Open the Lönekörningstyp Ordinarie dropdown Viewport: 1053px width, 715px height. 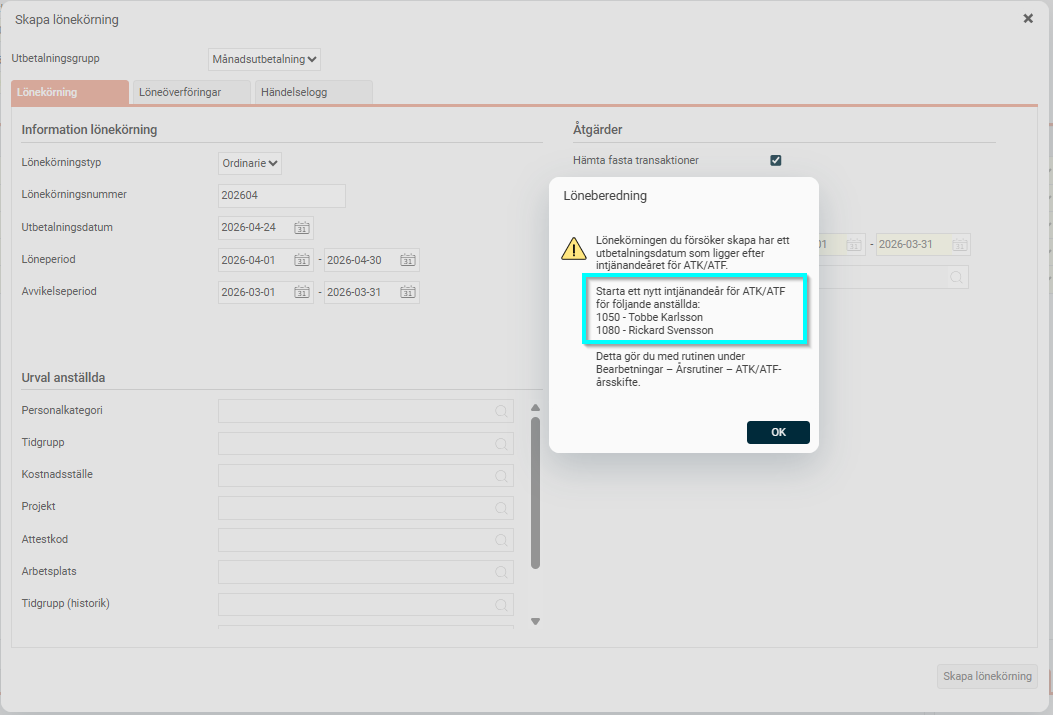[x=250, y=163]
